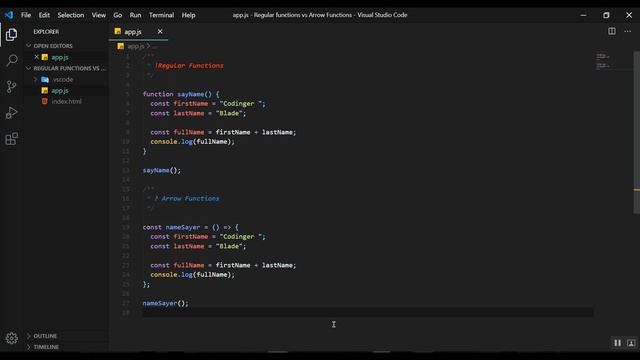Open the Source Control view
640x360 pixels.
[11, 87]
